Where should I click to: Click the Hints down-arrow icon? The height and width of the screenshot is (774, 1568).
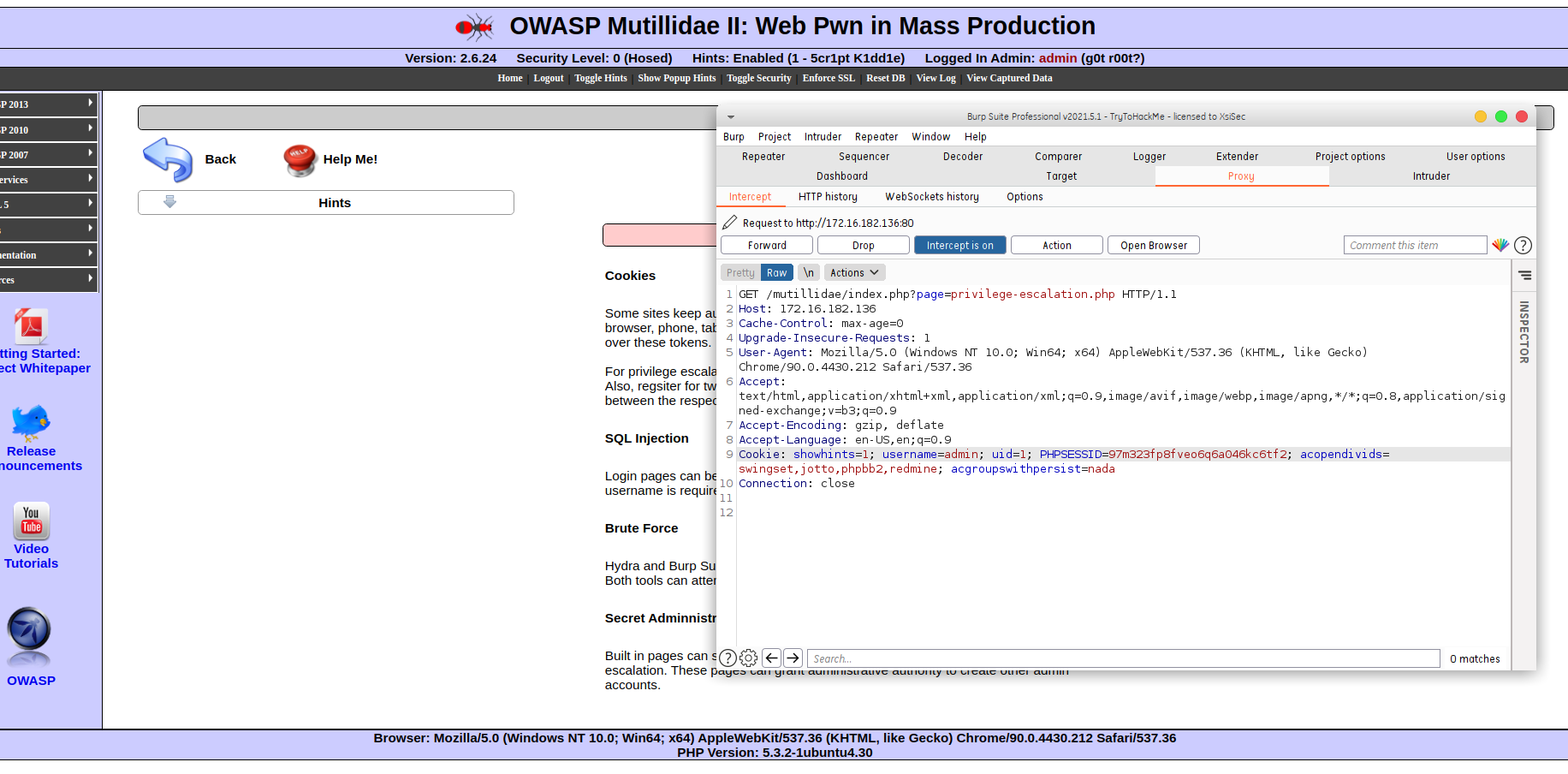pos(169,201)
